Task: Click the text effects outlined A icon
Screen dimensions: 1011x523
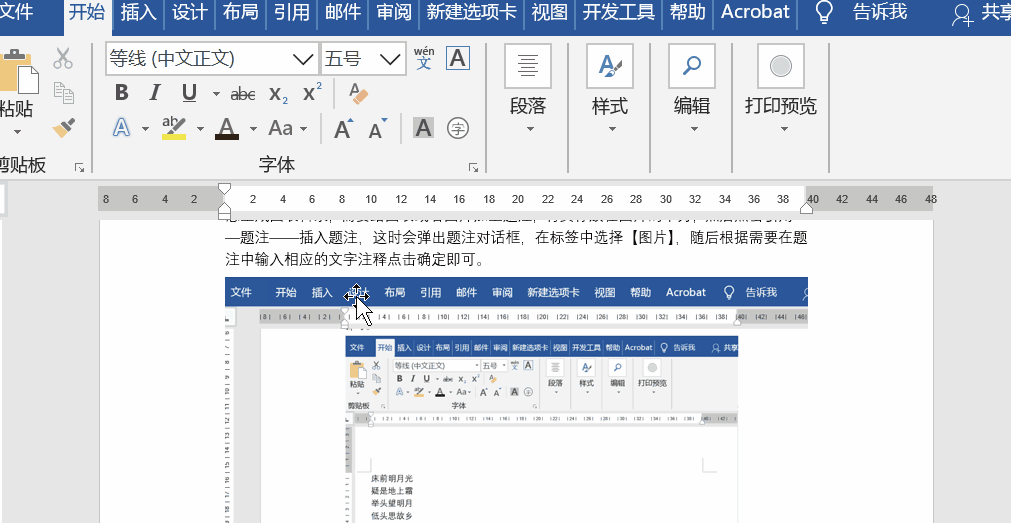Action: [121, 128]
